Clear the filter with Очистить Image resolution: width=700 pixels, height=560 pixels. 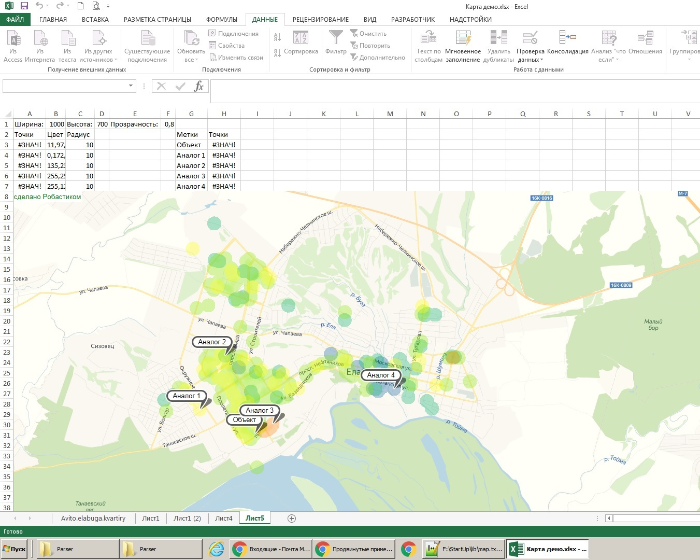[368, 33]
